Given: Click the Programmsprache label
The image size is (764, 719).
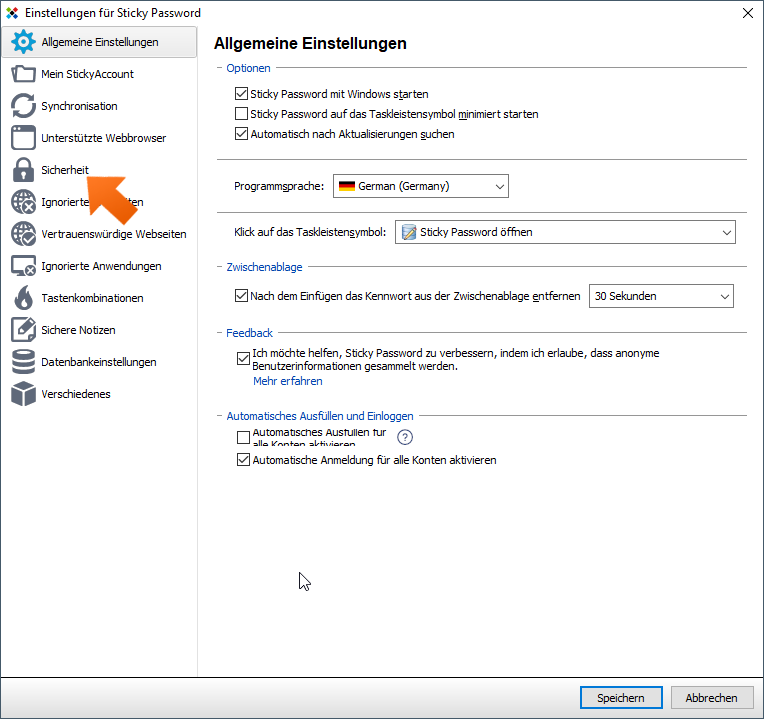Looking at the screenshot, I should click(279, 186).
